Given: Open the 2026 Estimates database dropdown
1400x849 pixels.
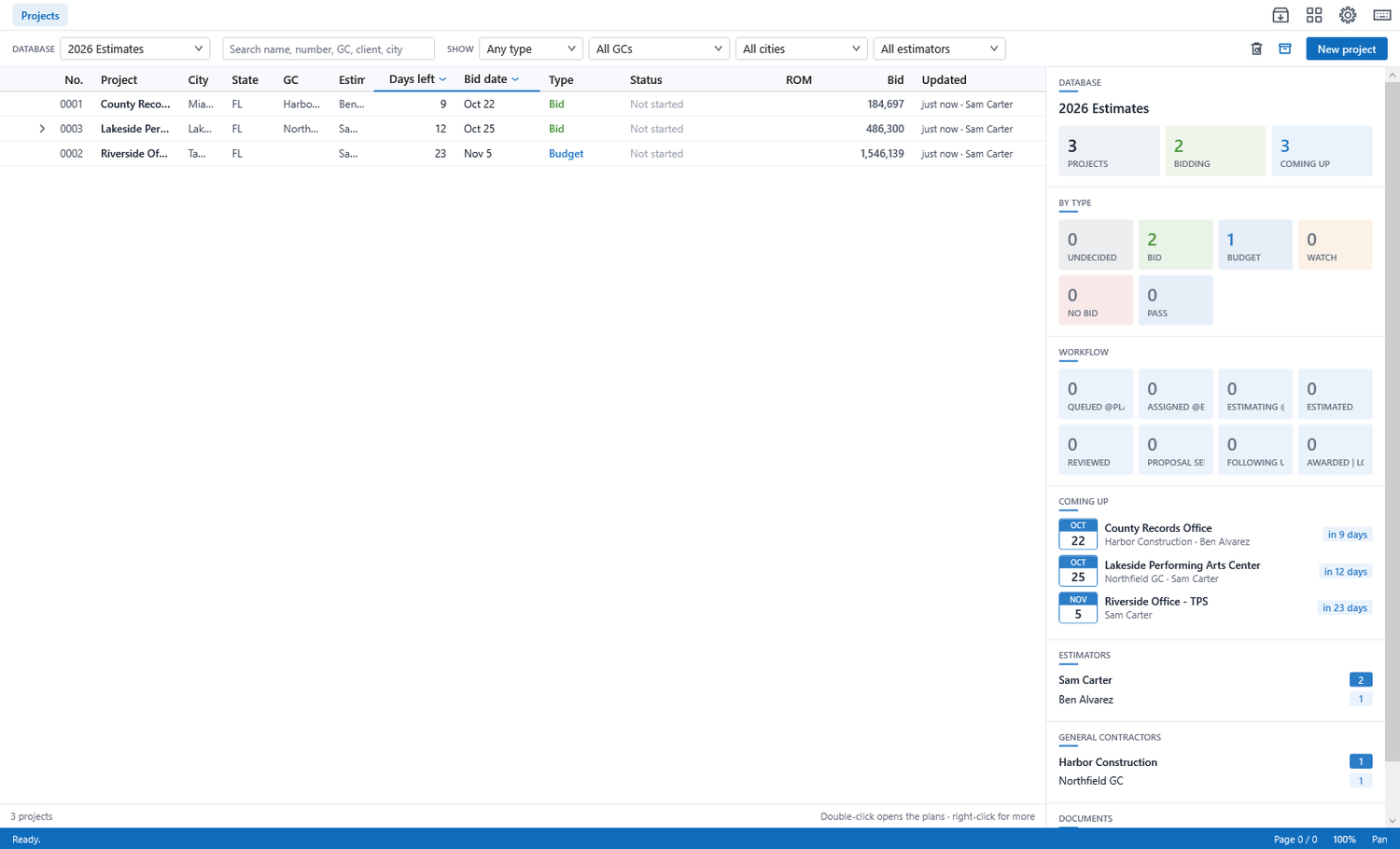Looking at the screenshot, I should pyautogui.click(x=135, y=49).
